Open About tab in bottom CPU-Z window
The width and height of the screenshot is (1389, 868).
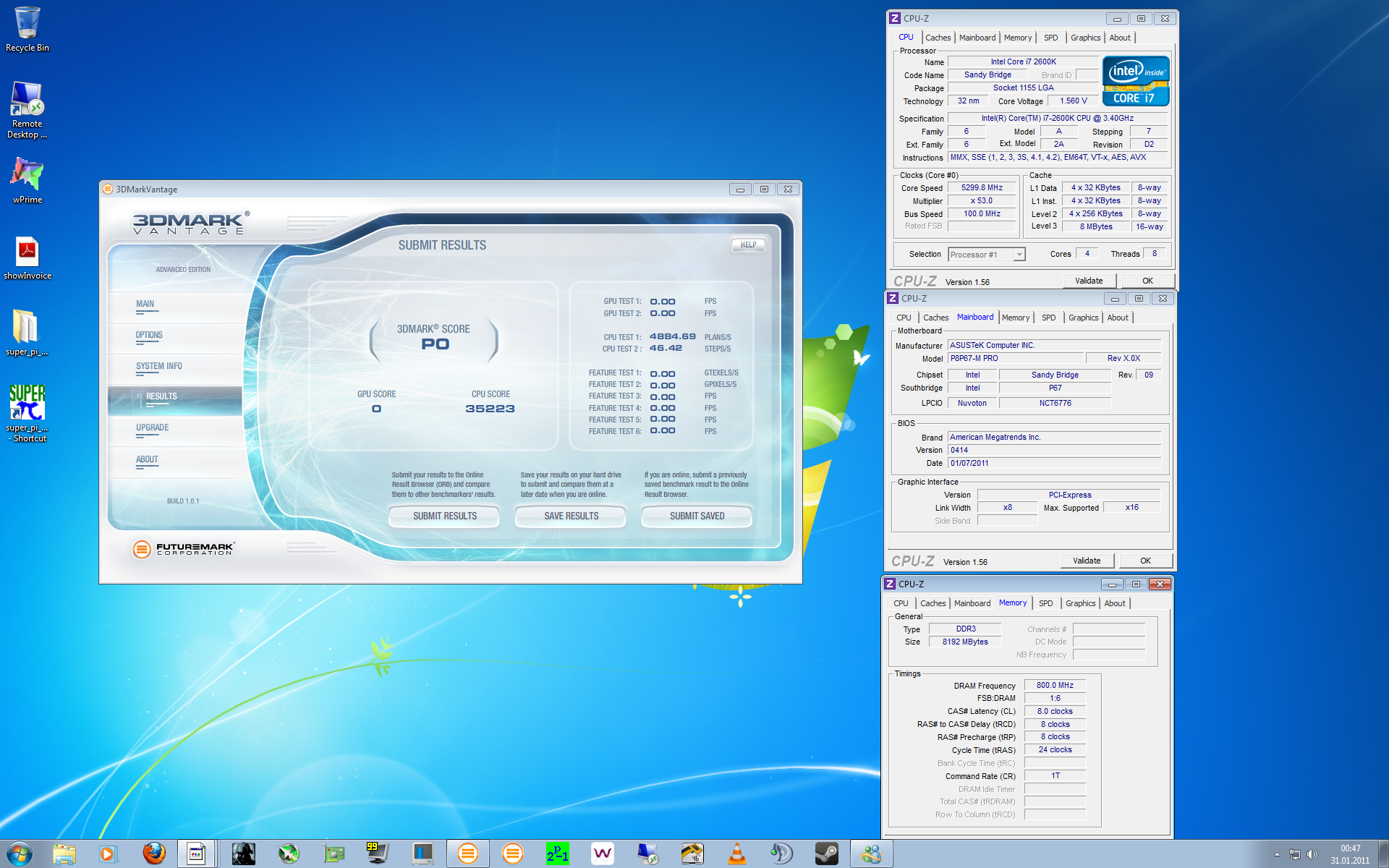pyautogui.click(x=1115, y=603)
